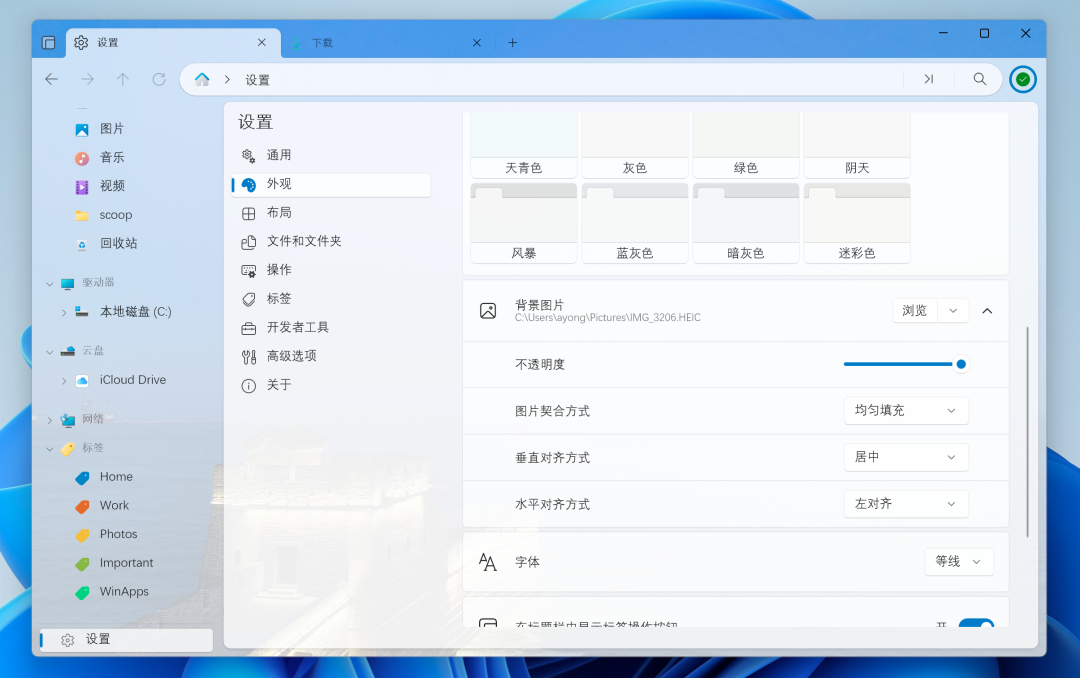This screenshot has width=1080, height=678.
Task: Switch to the 下载 tab
Action: 386,43
